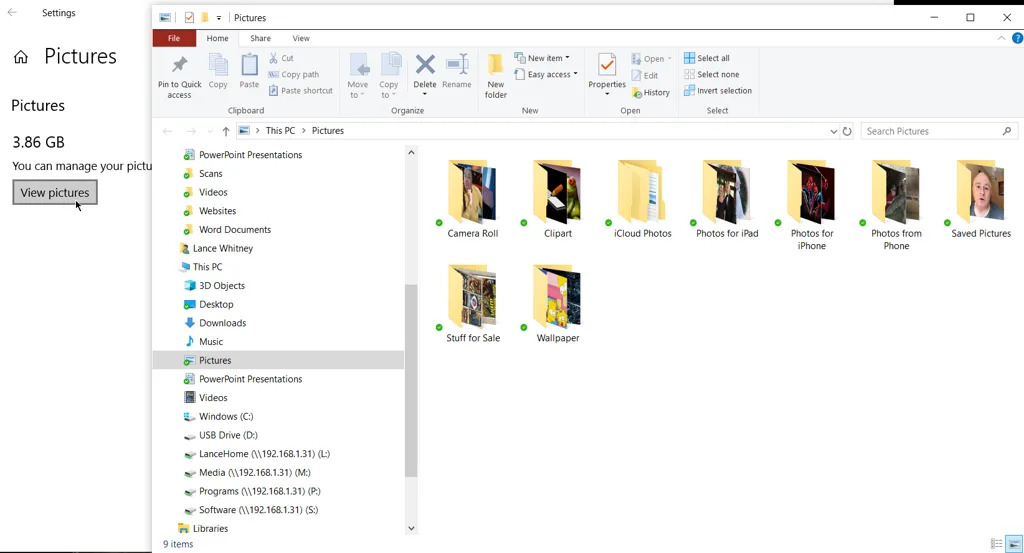Expand the Easy access dropdown
Image resolution: width=1024 pixels, height=553 pixels.
(546, 74)
